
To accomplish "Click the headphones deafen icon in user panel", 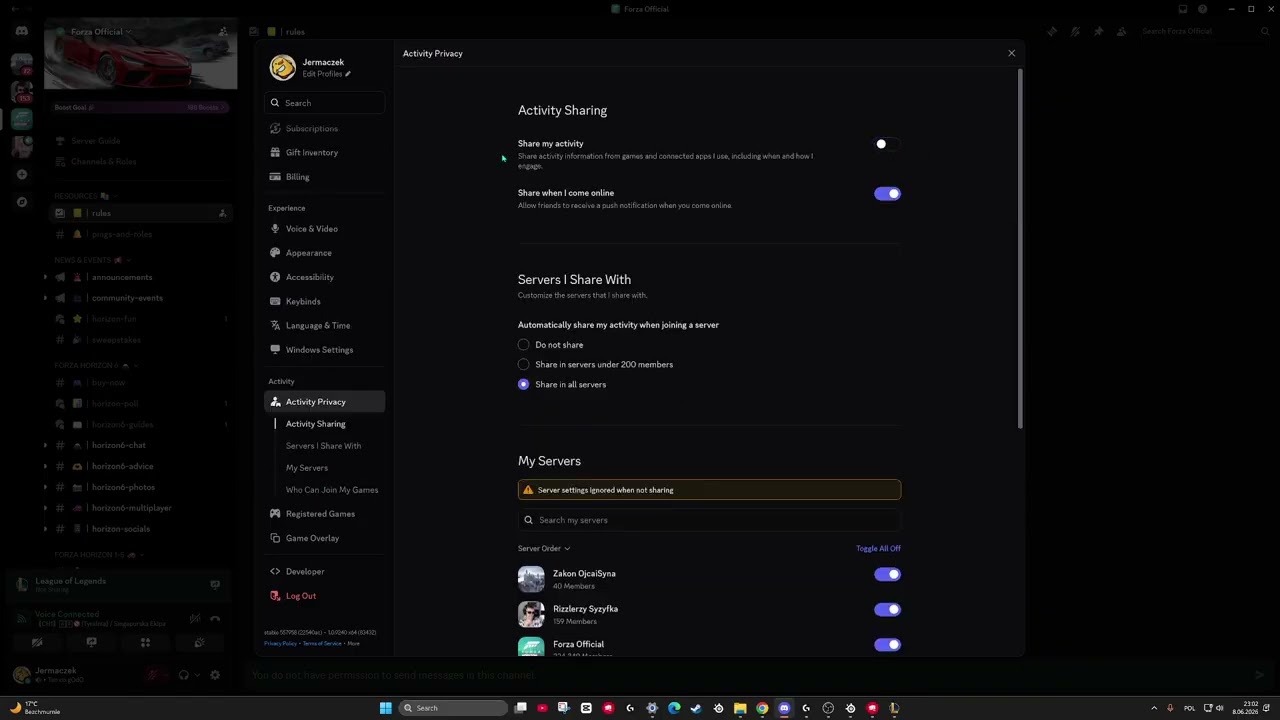I will [183, 675].
